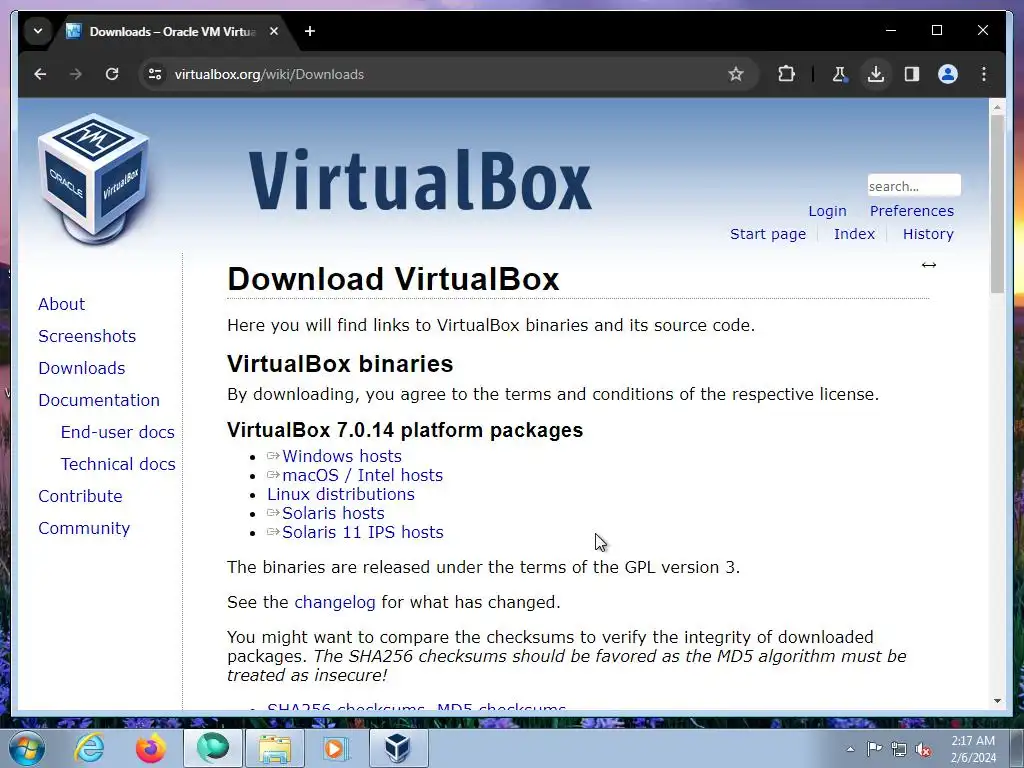Download the Windows hosts package
This screenshot has width=1024, height=768.
pyautogui.click(x=342, y=456)
